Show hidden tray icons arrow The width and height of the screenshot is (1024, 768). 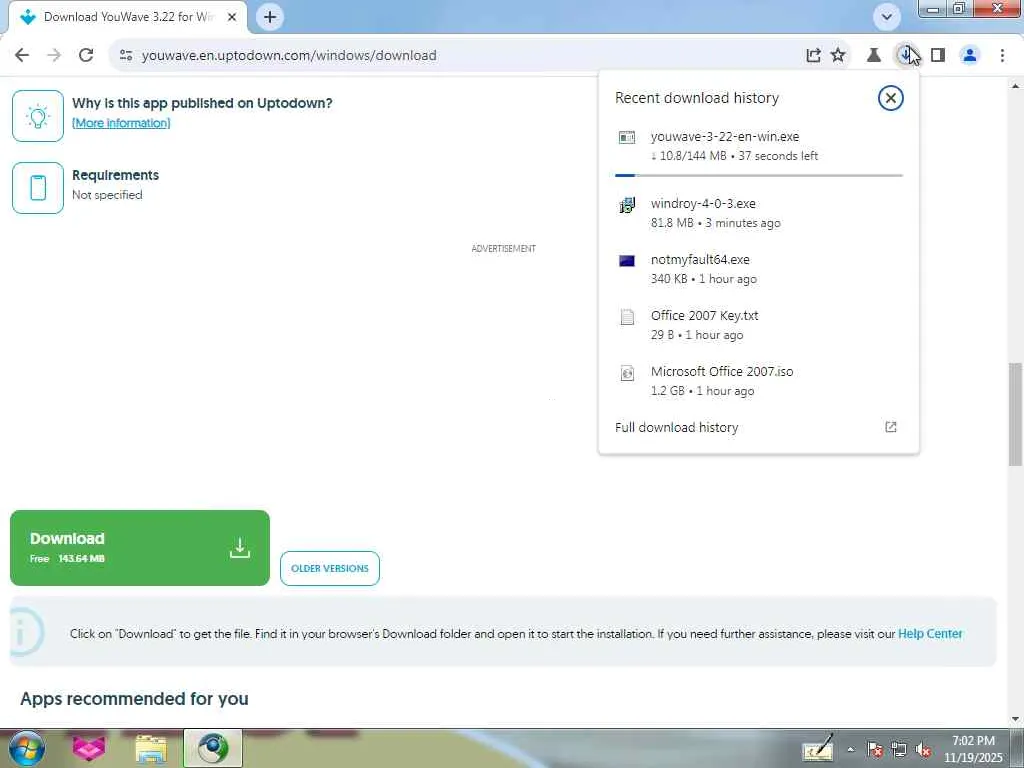click(x=850, y=749)
